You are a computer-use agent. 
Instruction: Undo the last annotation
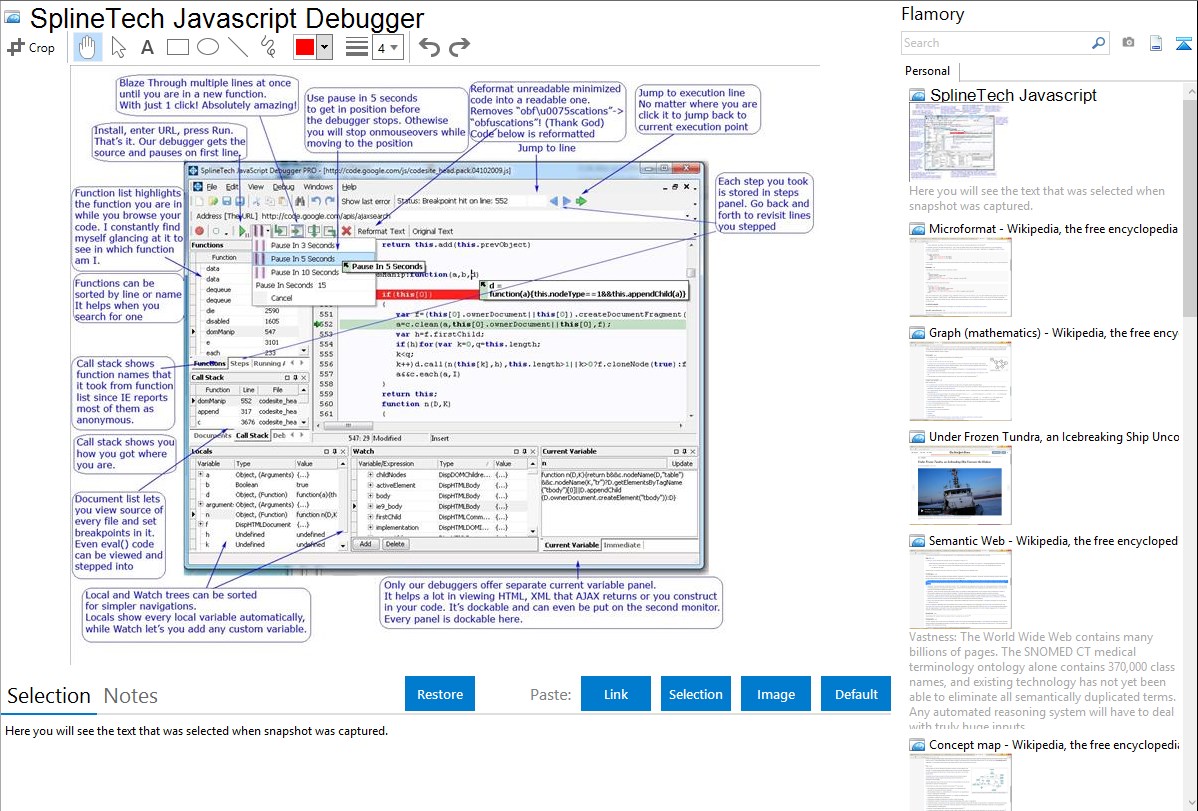click(x=429, y=47)
